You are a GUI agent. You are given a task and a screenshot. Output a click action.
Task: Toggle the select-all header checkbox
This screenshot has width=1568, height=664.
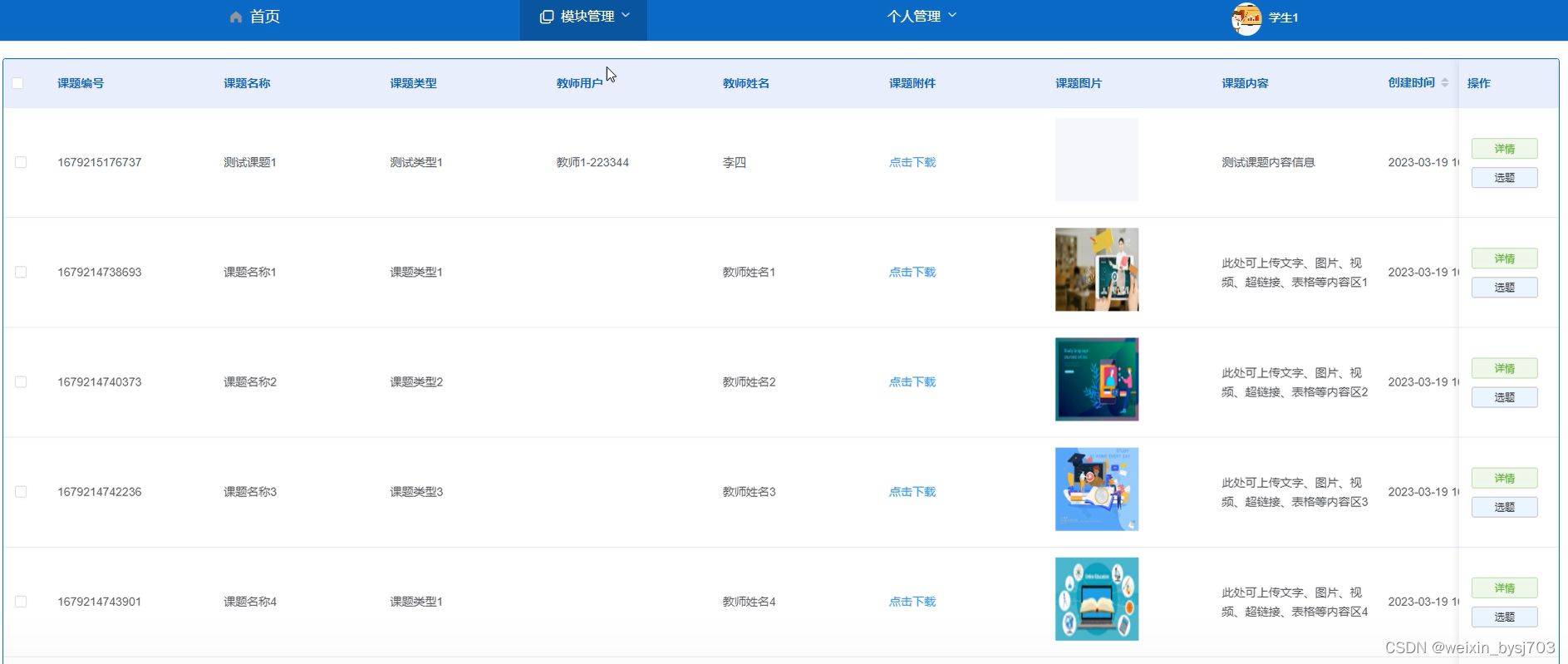coord(17,83)
